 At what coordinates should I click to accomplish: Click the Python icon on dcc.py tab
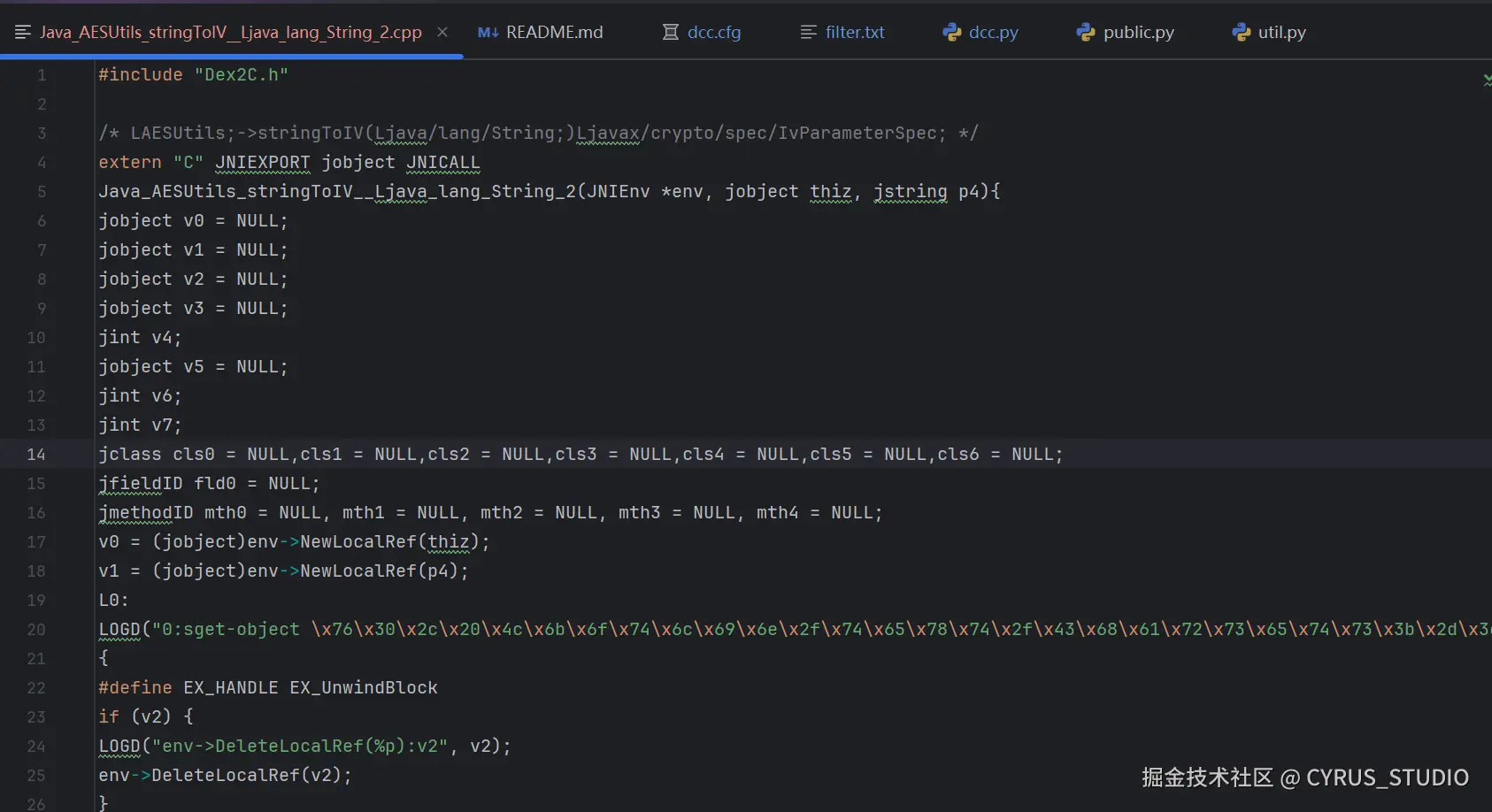coord(952,32)
